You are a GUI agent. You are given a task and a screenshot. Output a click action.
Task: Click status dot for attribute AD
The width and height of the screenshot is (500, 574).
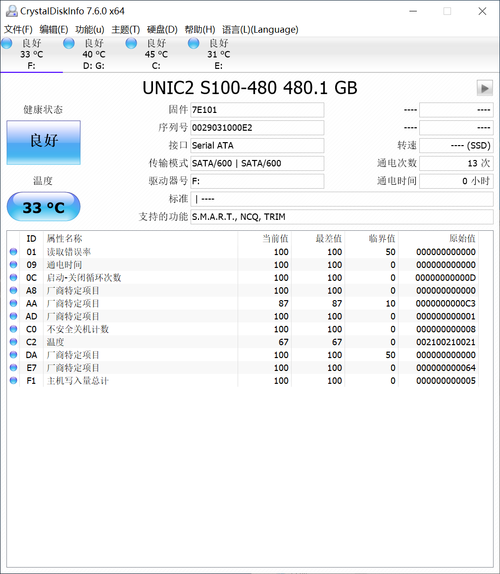coord(14,316)
